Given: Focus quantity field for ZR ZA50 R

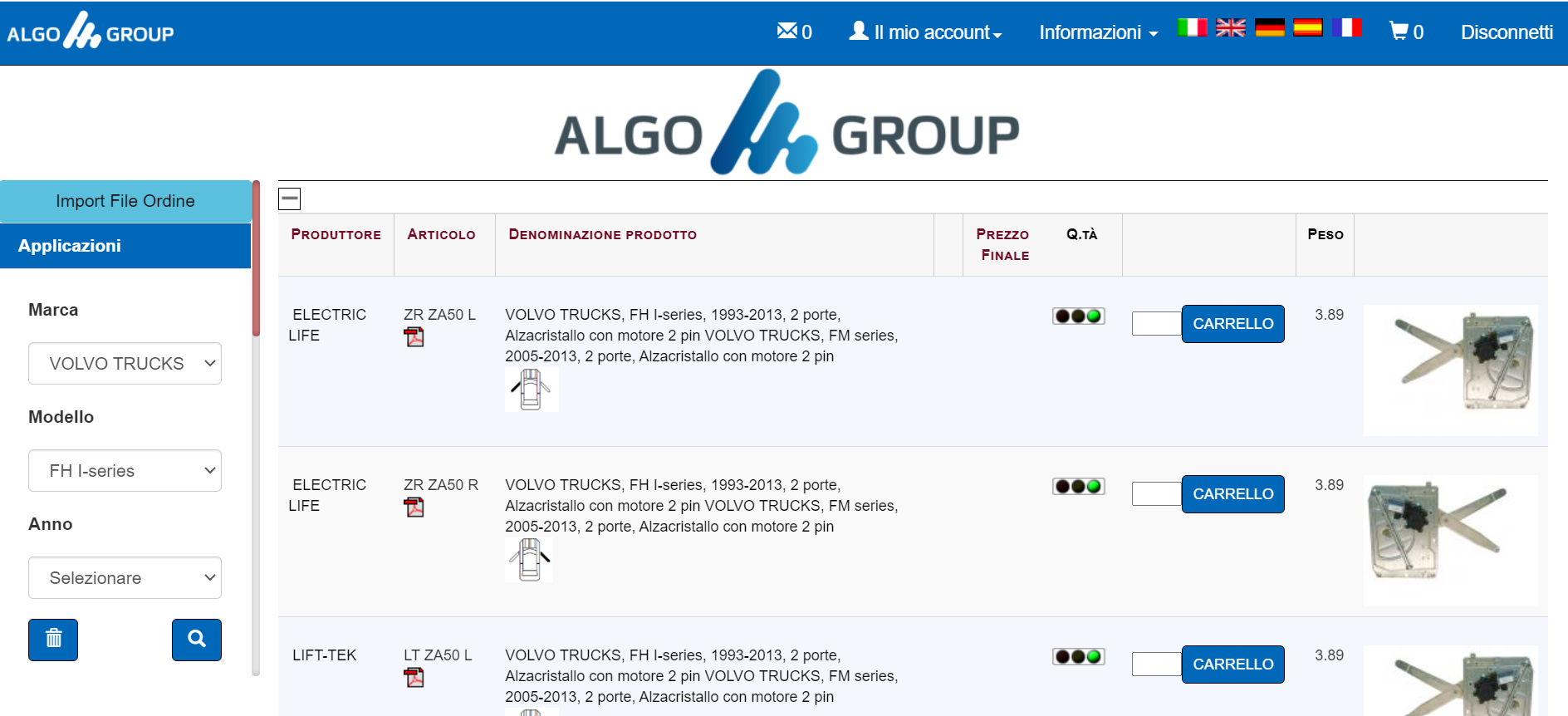Looking at the screenshot, I should coord(1156,494).
